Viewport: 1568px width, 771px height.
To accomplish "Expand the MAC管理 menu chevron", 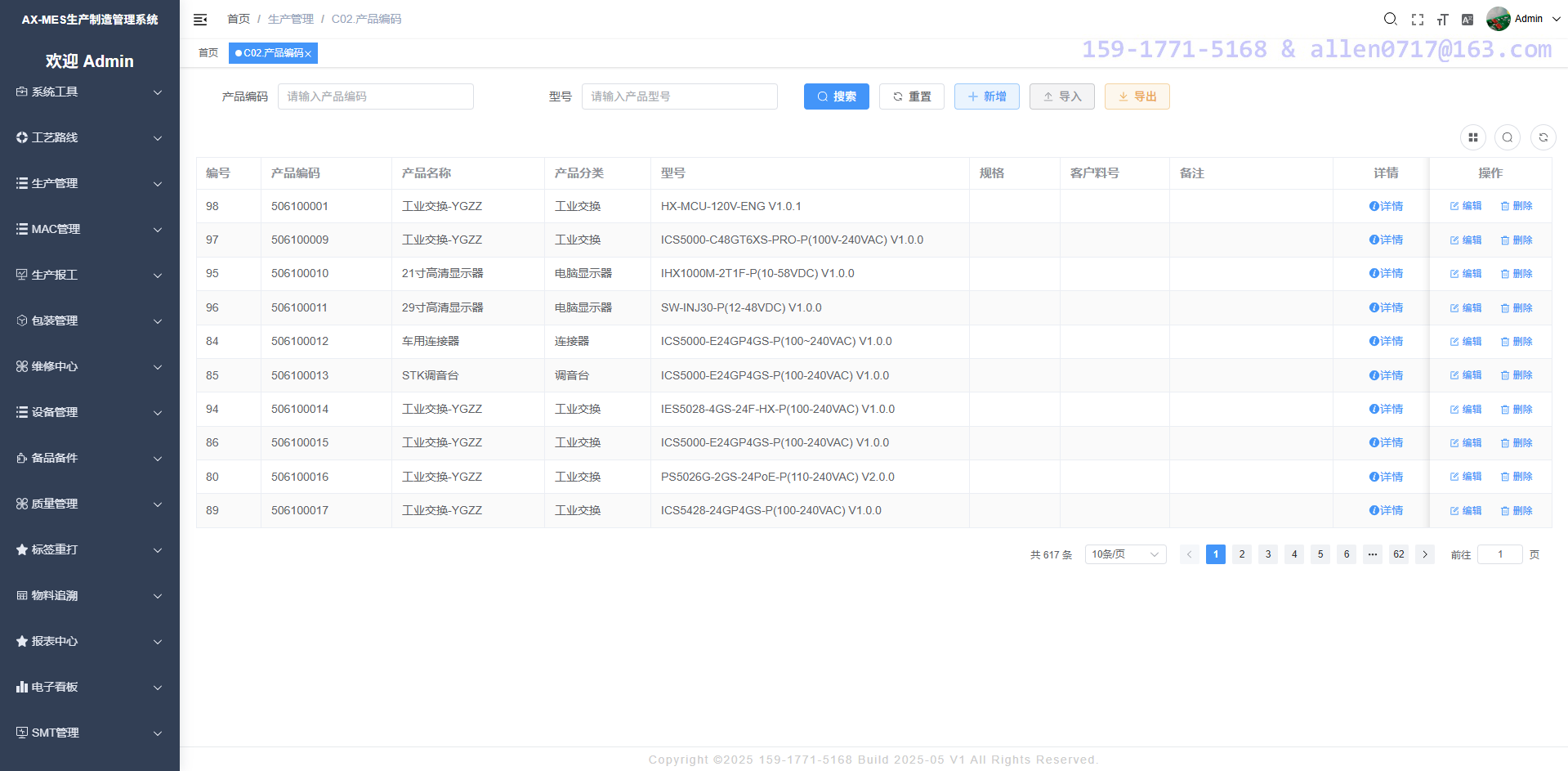I will click(x=158, y=230).
